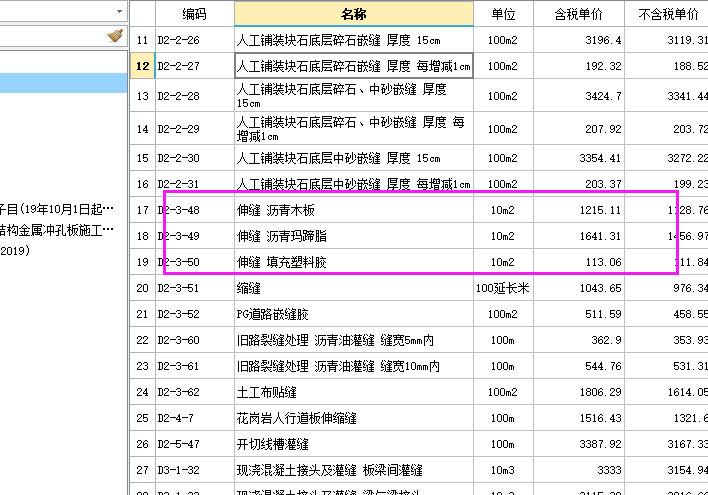708x495 pixels.
Task: Click name 人工铺装块石底层中砂嵌缝 厚度 15cm
Action: 354,158
